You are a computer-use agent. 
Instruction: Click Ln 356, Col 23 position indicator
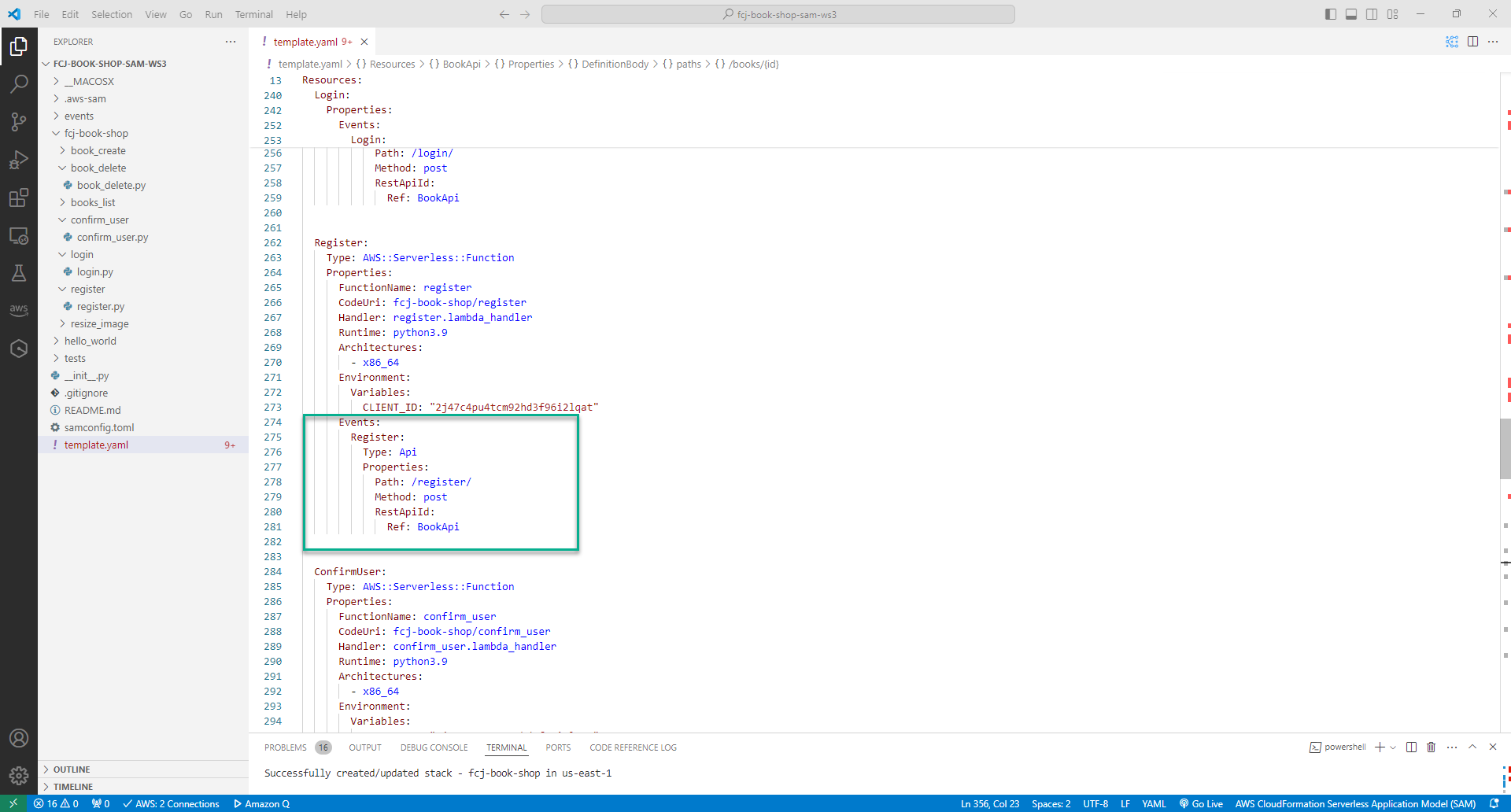tap(990, 803)
